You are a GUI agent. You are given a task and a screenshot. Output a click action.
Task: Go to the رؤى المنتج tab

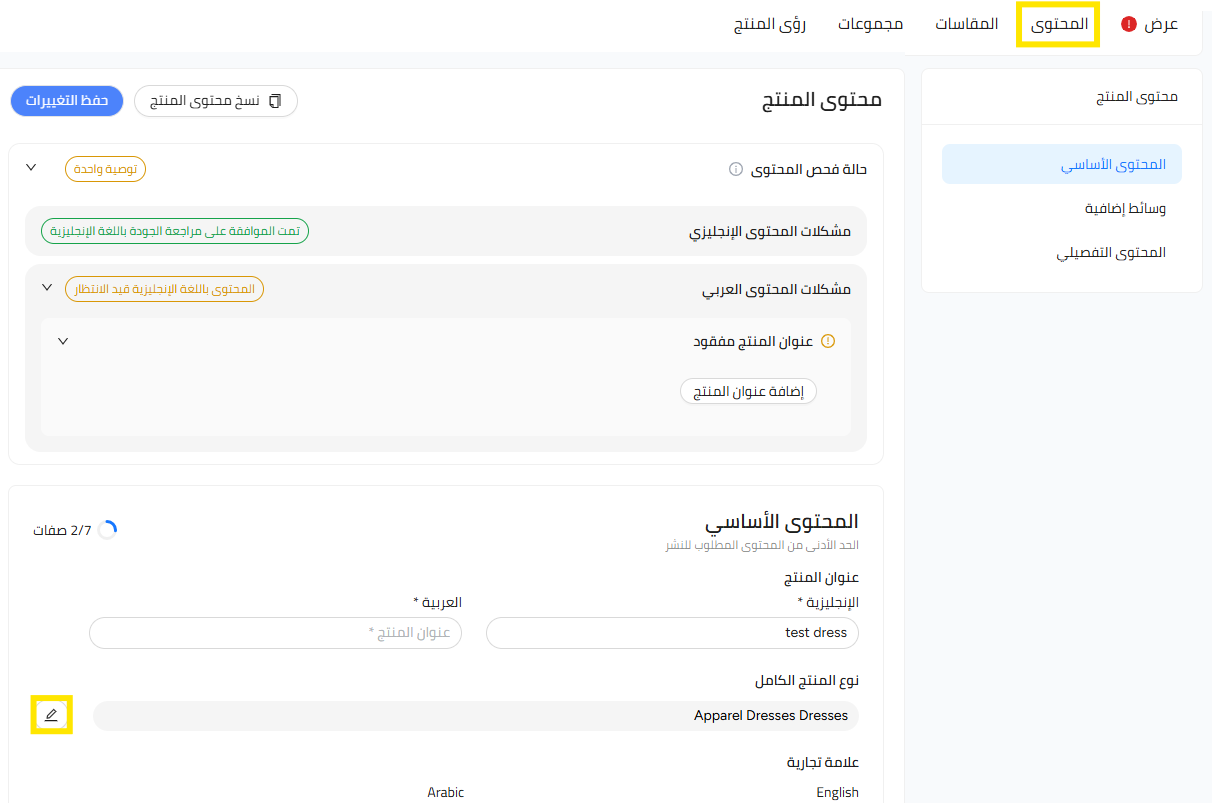[770, 24]
